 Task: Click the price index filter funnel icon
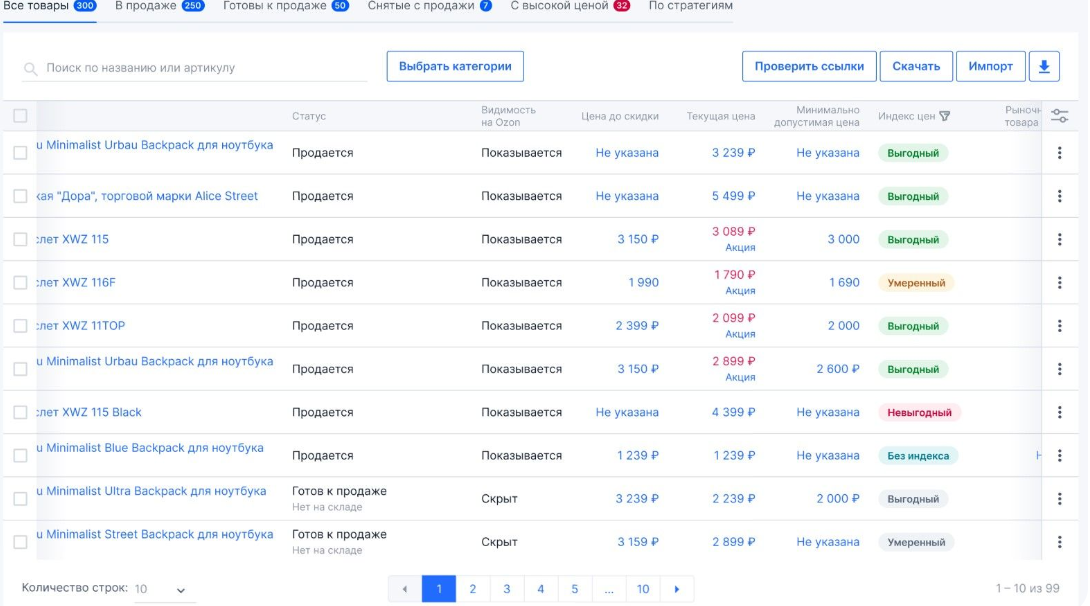[945, 116]
